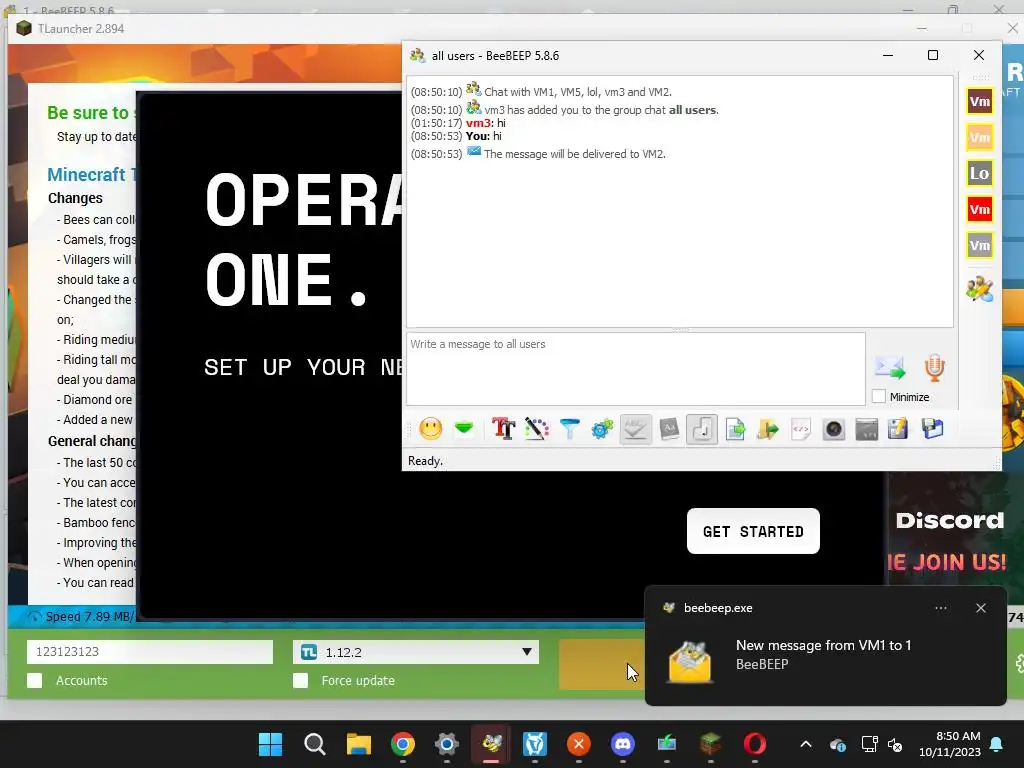Viewport: 1024px width, 768px height.
Task: Toggle the Aa word completer book icon
Action: click(x=669, y=429)
